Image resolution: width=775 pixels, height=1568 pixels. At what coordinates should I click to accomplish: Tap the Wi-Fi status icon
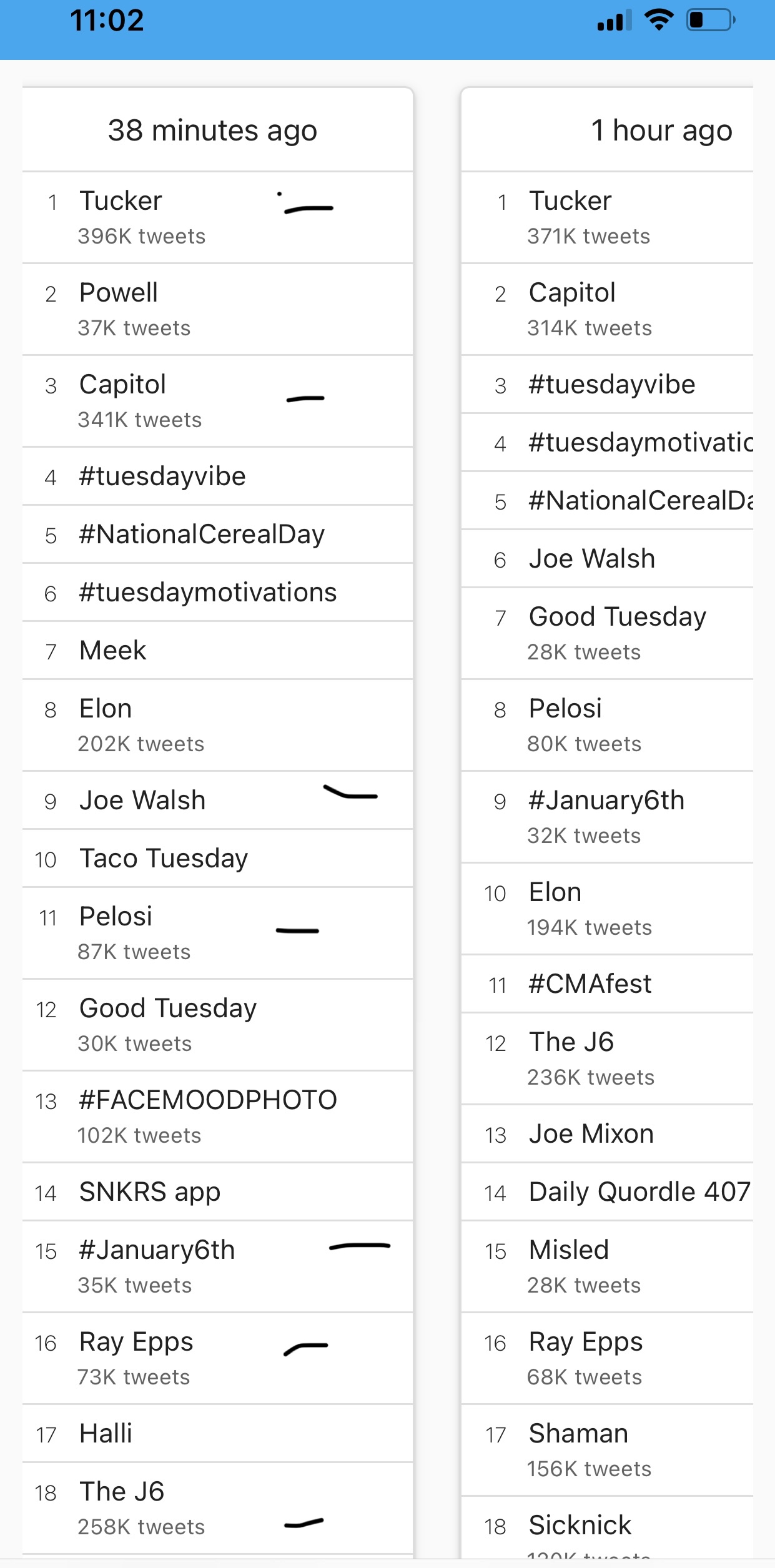[x=659, y=20]
